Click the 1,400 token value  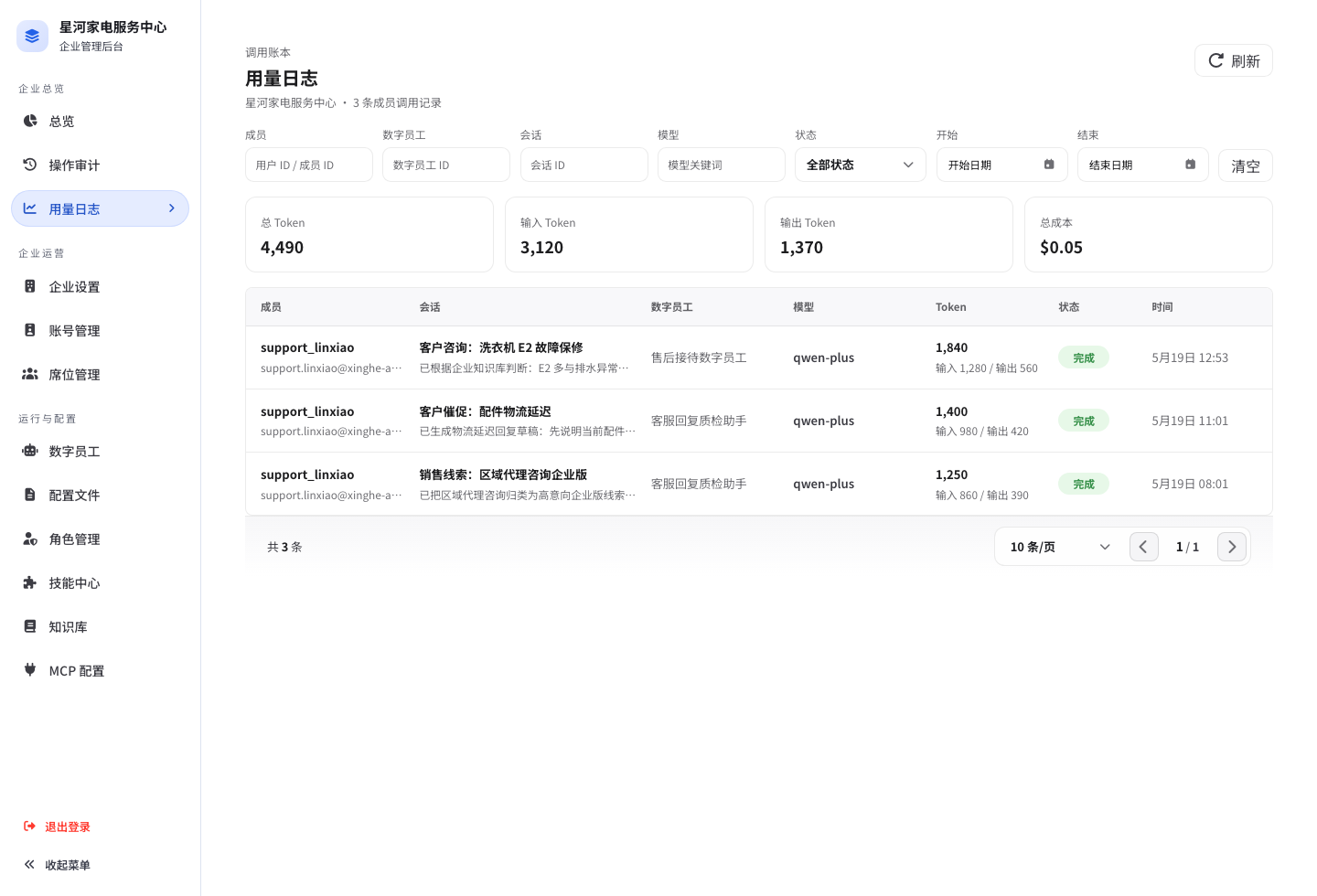tap(951, 411)
